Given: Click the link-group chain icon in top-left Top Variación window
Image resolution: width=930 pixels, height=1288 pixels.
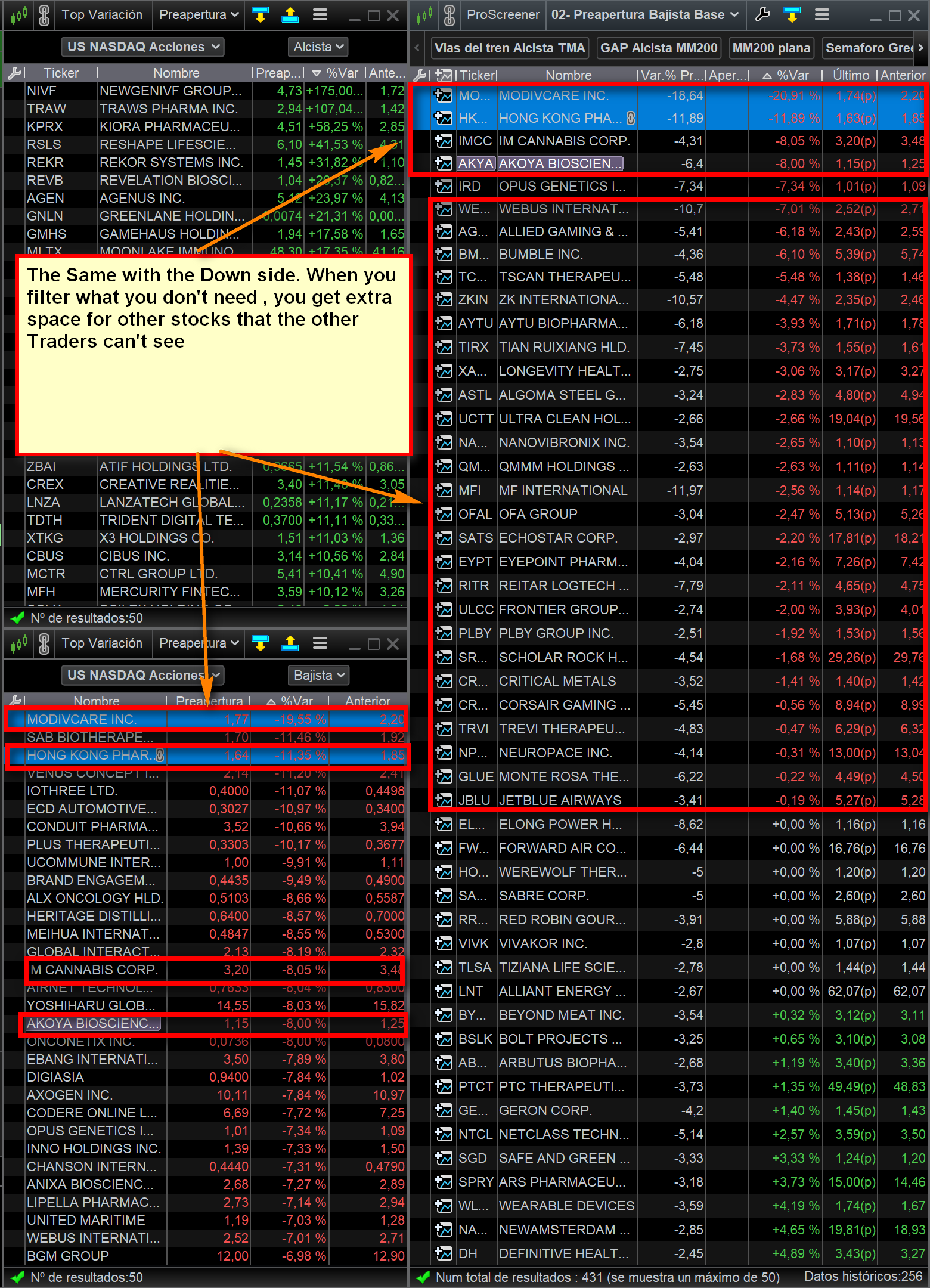Looking at the screenshot, I should (44, 14).
